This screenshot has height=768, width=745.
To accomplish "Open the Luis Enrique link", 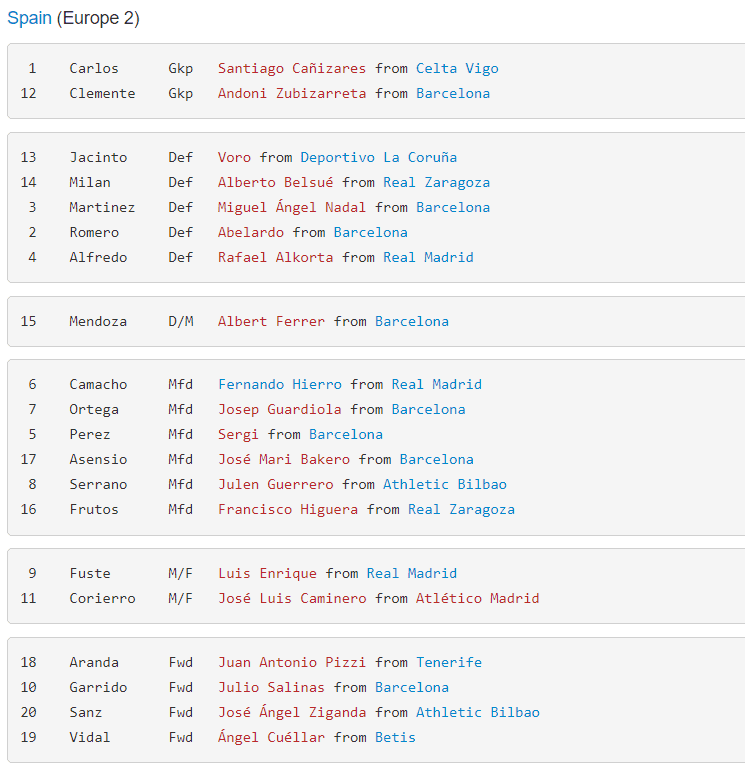I will 267,573.
